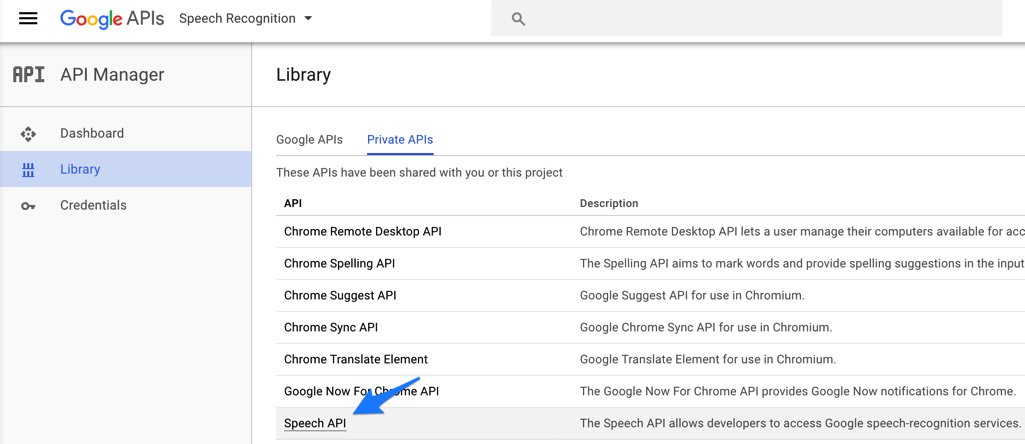Image resolution: width=1025 pixels, height=444 pixels.
Task: Click the search magnifier icon
Action: (x=518, y=19)
